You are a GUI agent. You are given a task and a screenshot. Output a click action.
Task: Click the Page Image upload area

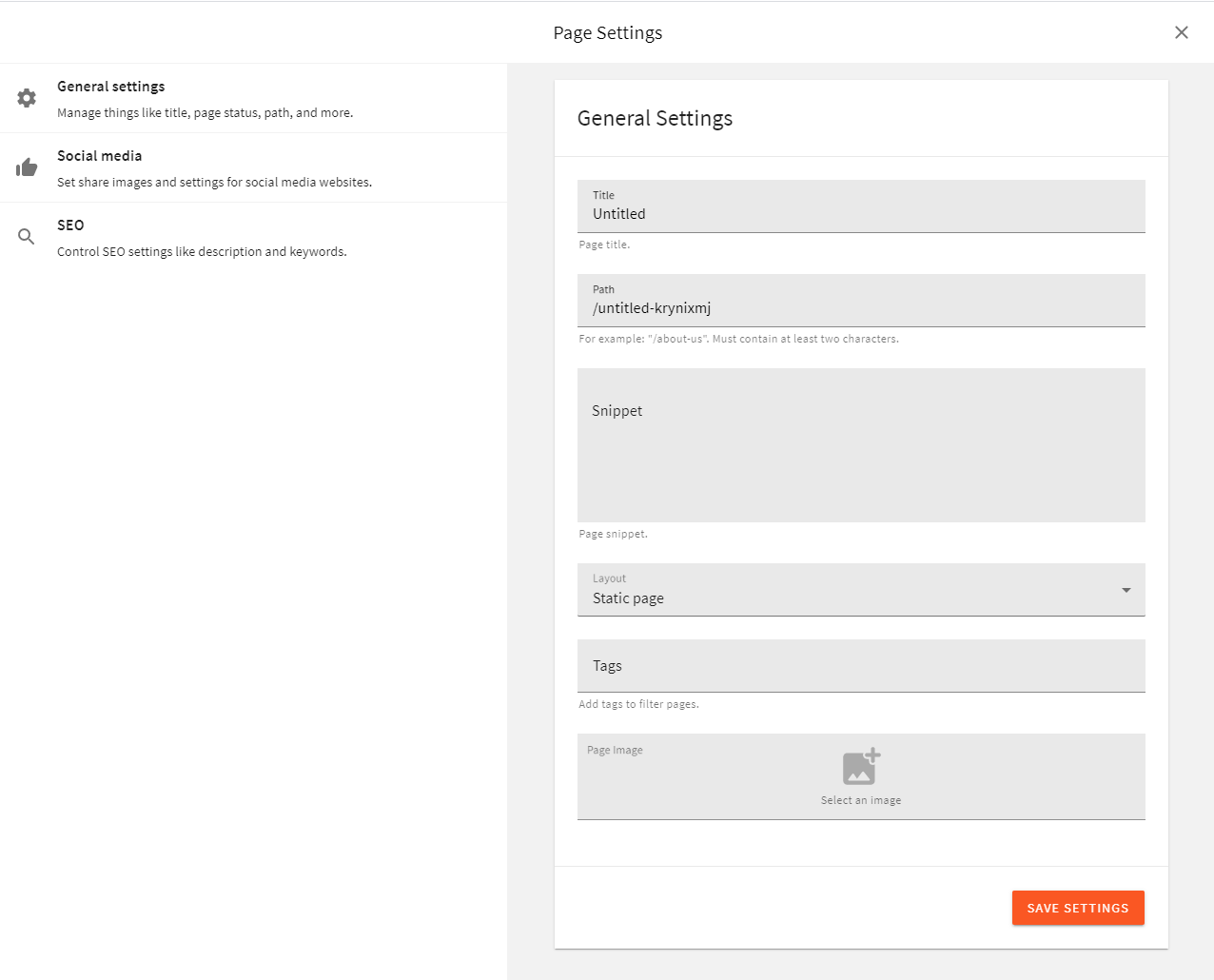point(861,776)
